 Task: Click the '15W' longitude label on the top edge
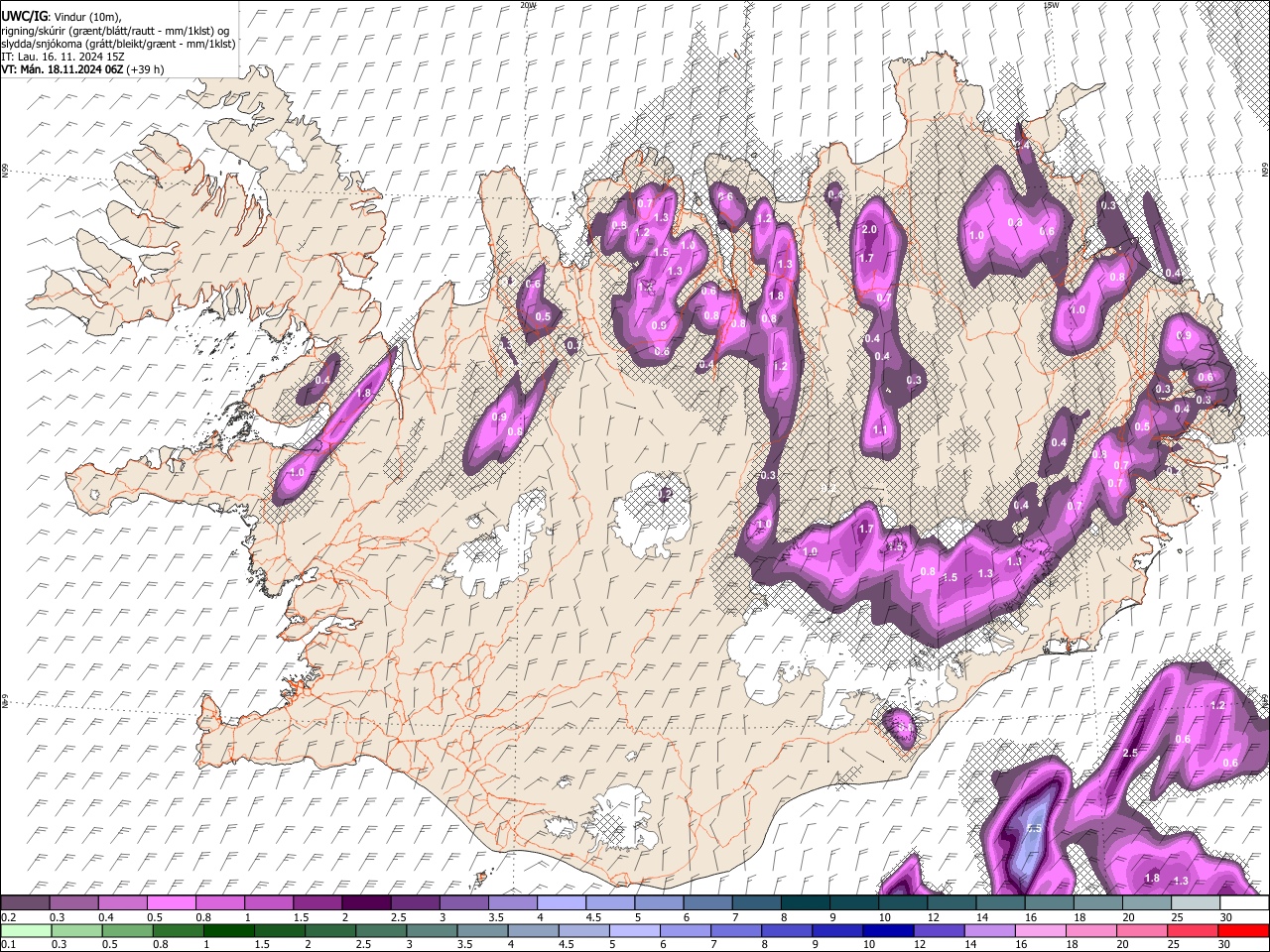point(1051,5)
